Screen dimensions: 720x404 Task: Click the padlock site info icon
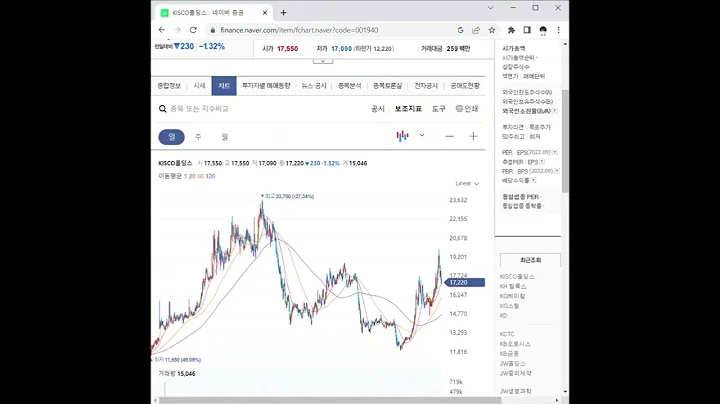click(x=212, y=30)
